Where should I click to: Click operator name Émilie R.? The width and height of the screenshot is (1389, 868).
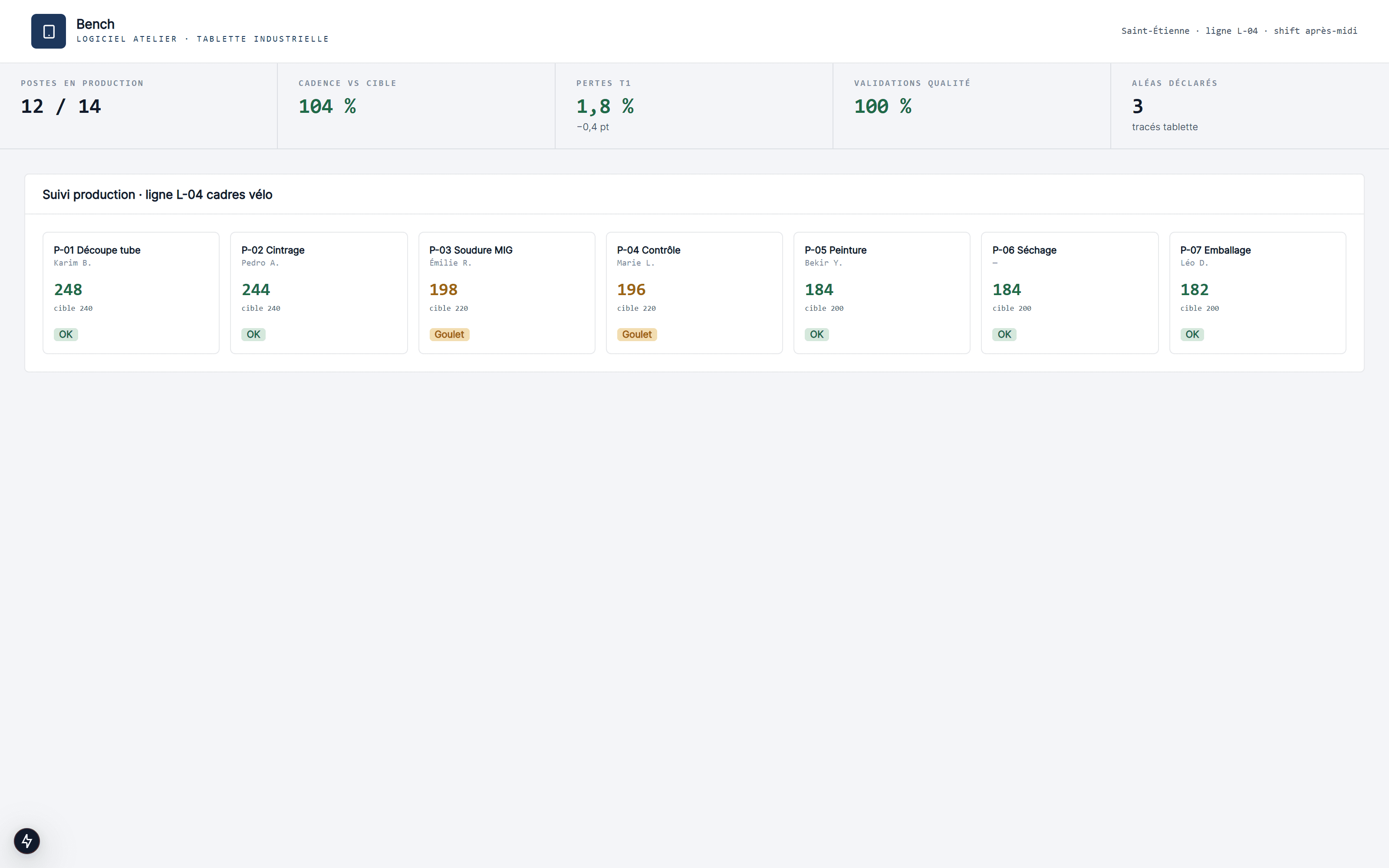450,263
